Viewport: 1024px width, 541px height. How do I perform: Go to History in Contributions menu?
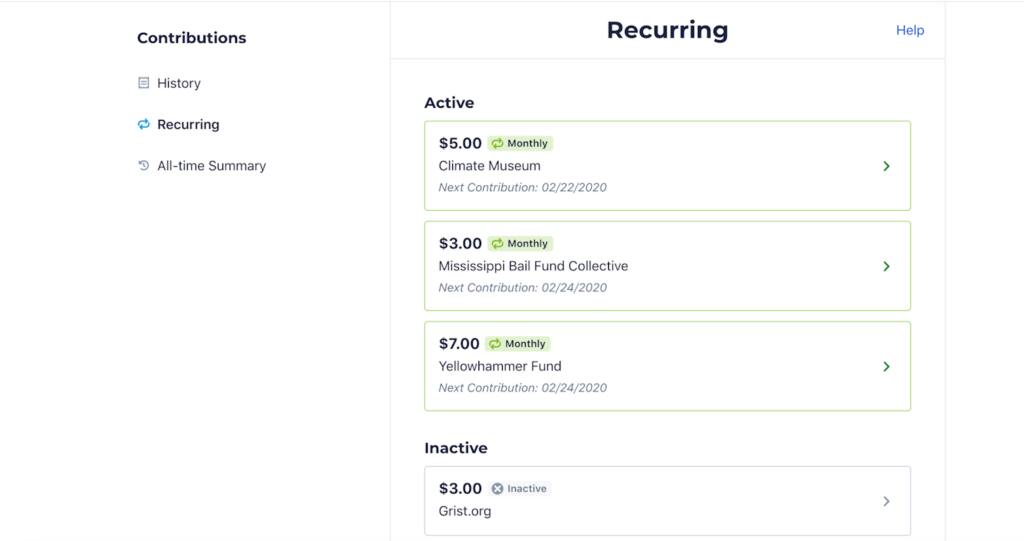pyautogui.click(x=178, y=83)
